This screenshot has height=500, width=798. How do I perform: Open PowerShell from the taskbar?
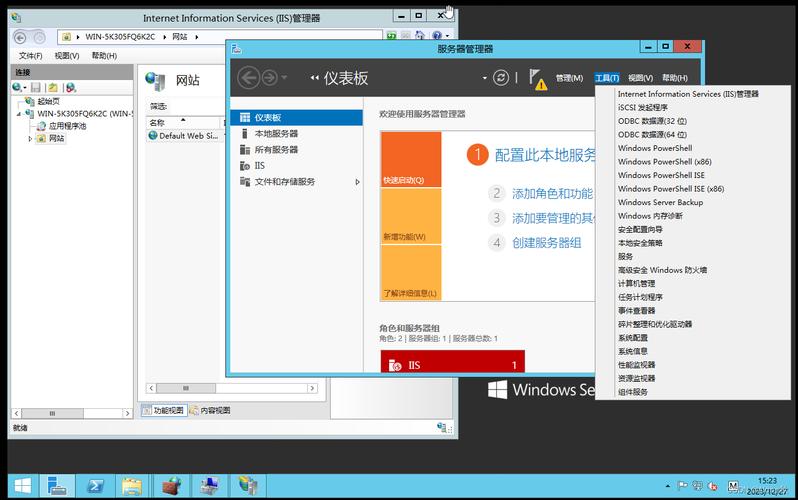[95, 486]
